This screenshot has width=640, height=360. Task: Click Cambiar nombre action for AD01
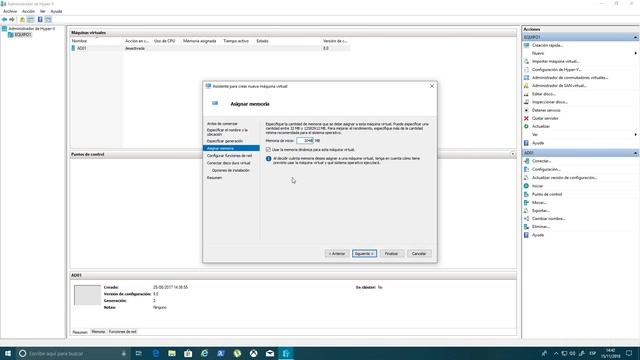[549, 219]
